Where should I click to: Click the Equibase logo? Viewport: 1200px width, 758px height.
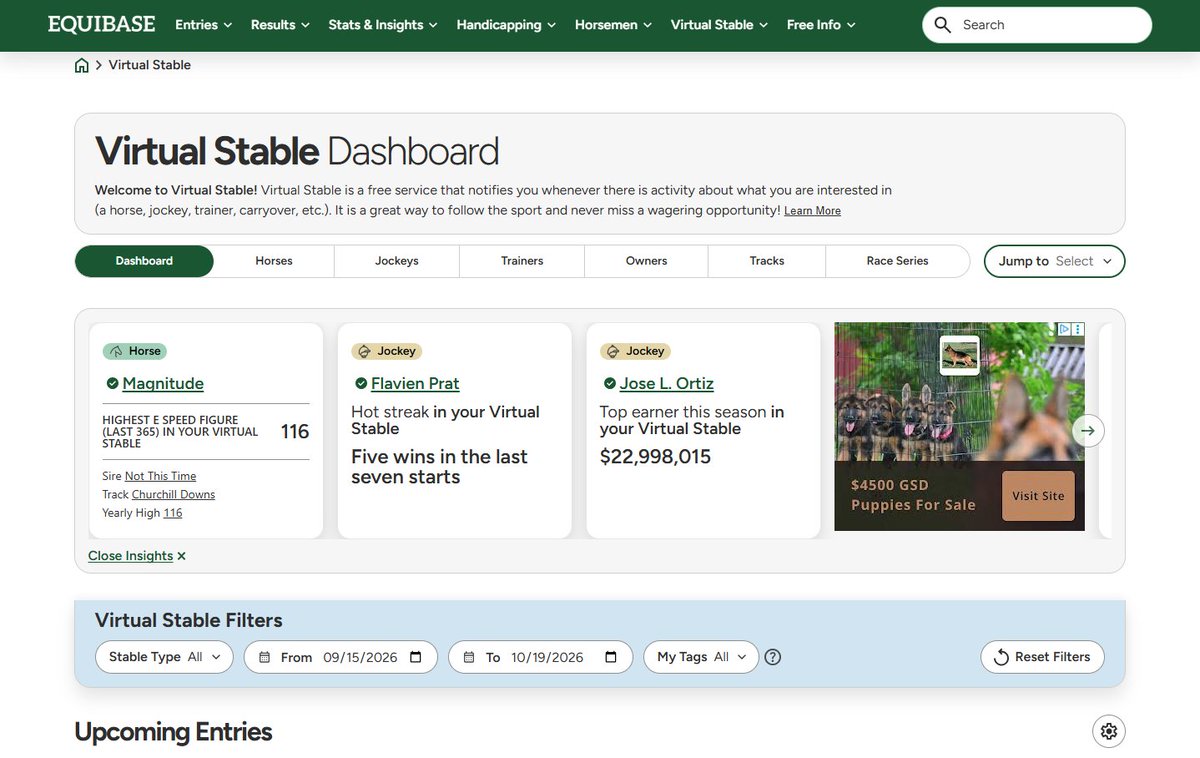[101, 24]
